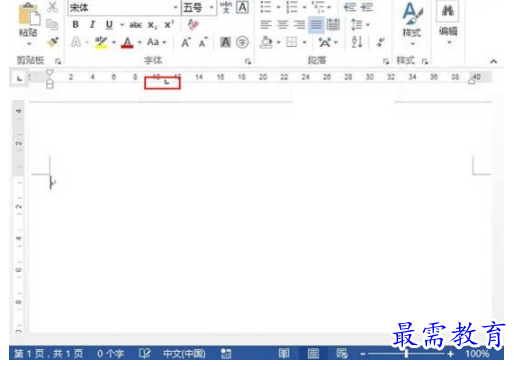Image resolution: width=514 pixels, height=366 pixels.
Task: Open the Change Case Aa menu
Action: pos(156,42)
